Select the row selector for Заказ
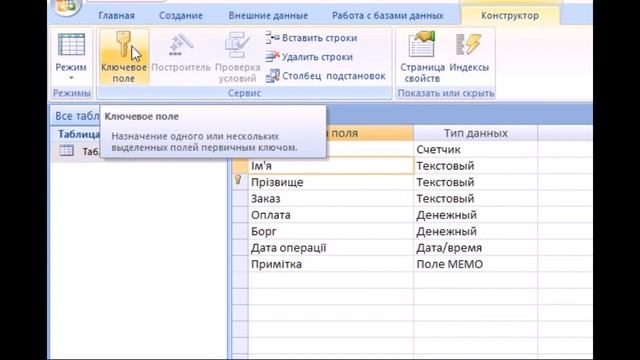This screenshot has width=640, height=360. 240,199
